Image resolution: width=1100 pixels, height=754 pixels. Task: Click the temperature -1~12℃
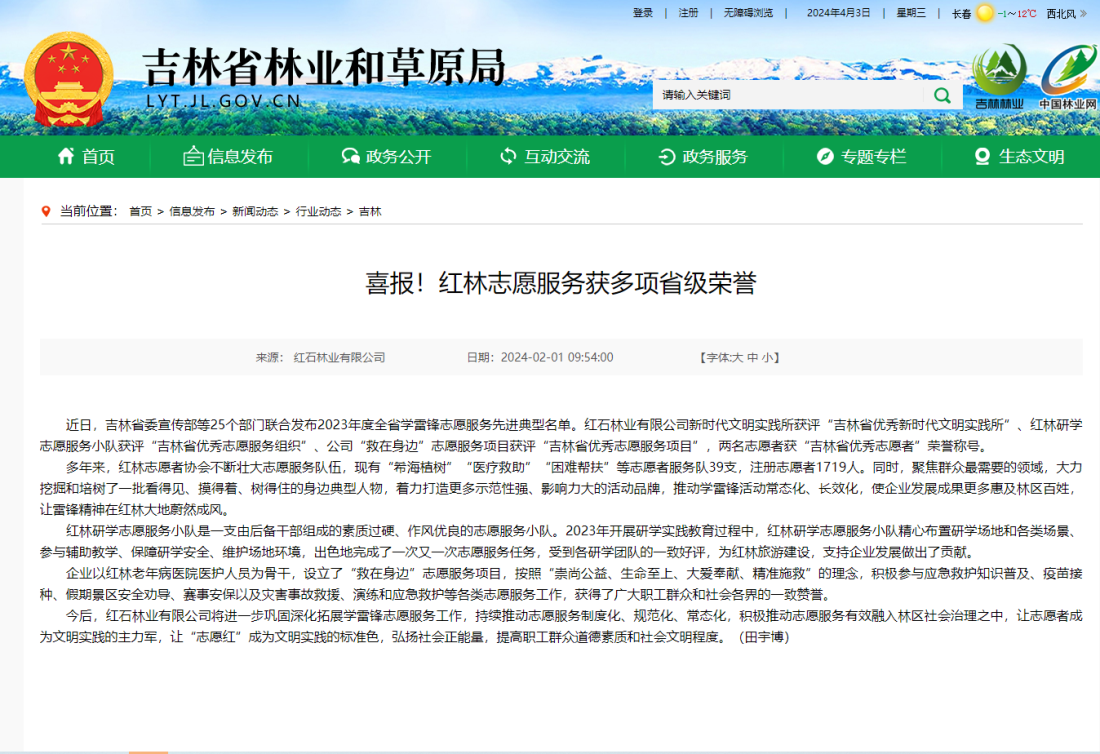(x=1017, y=13)
